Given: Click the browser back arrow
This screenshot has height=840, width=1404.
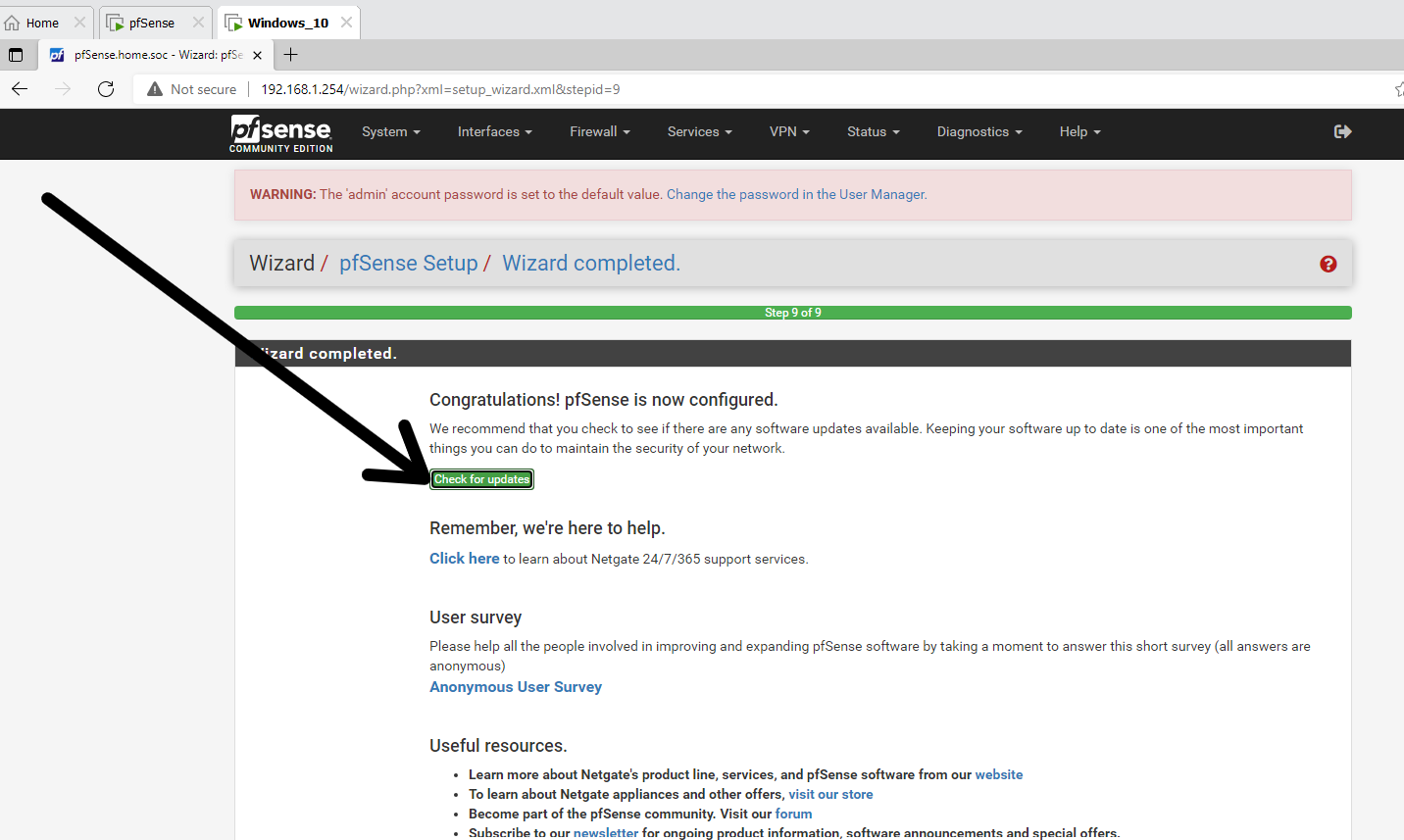Looking at the screenshot, I should pyautogui.click(x=20, y=89).
